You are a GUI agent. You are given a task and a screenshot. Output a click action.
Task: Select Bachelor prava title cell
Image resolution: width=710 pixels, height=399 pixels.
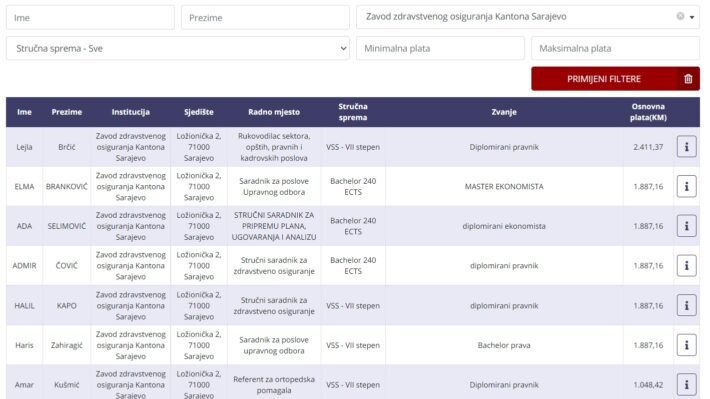tap(504, 345)
